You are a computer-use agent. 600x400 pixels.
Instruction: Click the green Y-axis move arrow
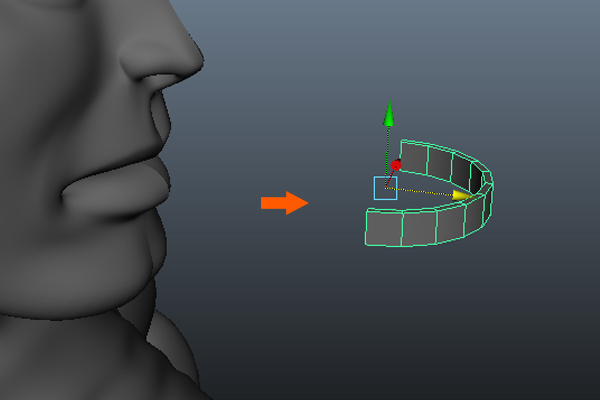[389, 113]
